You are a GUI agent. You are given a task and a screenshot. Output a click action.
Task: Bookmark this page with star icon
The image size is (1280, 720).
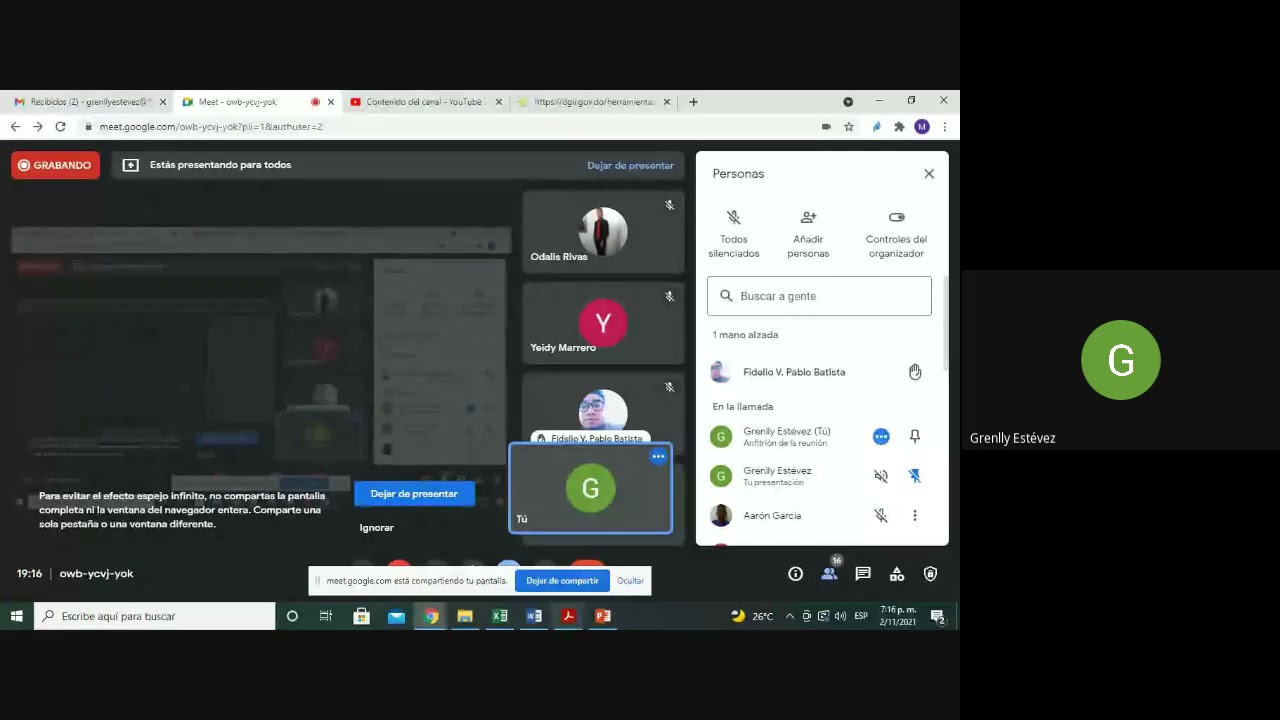(849, 127)
